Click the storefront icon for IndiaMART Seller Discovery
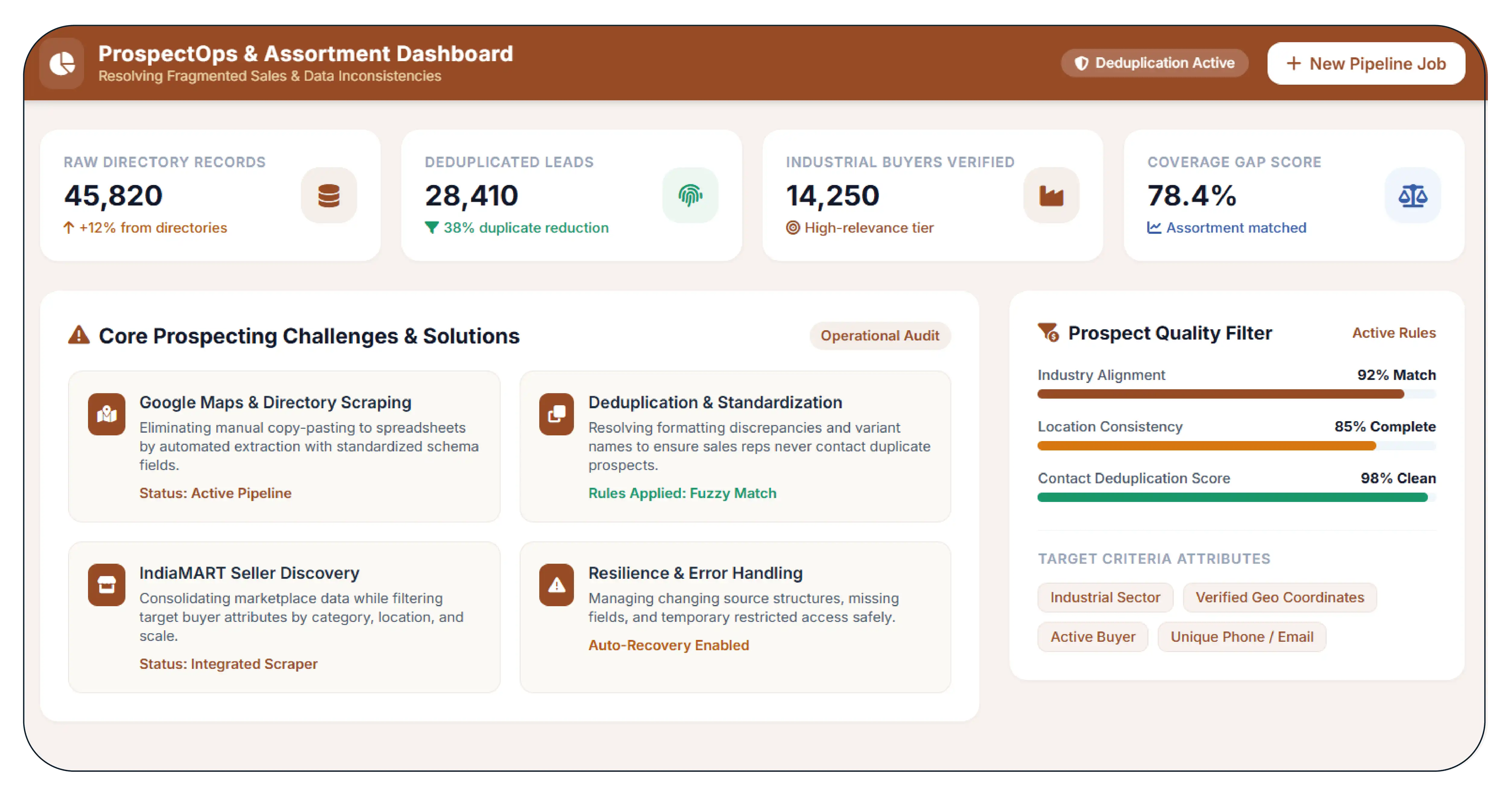 click(106, 585)
